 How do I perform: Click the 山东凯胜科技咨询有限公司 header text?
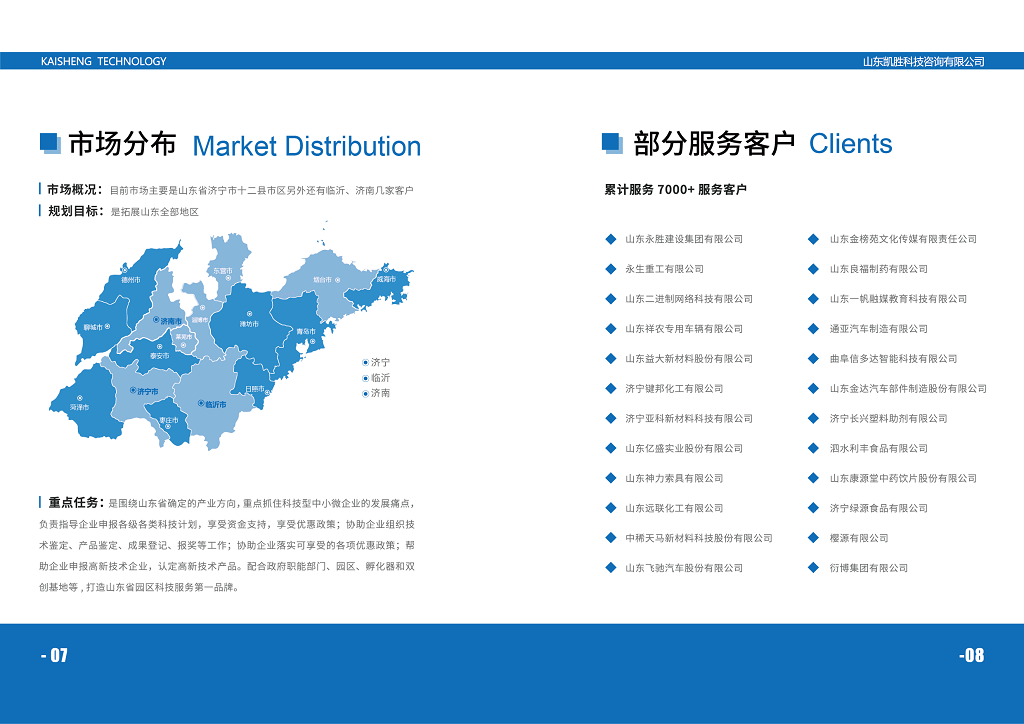[923, 61]
